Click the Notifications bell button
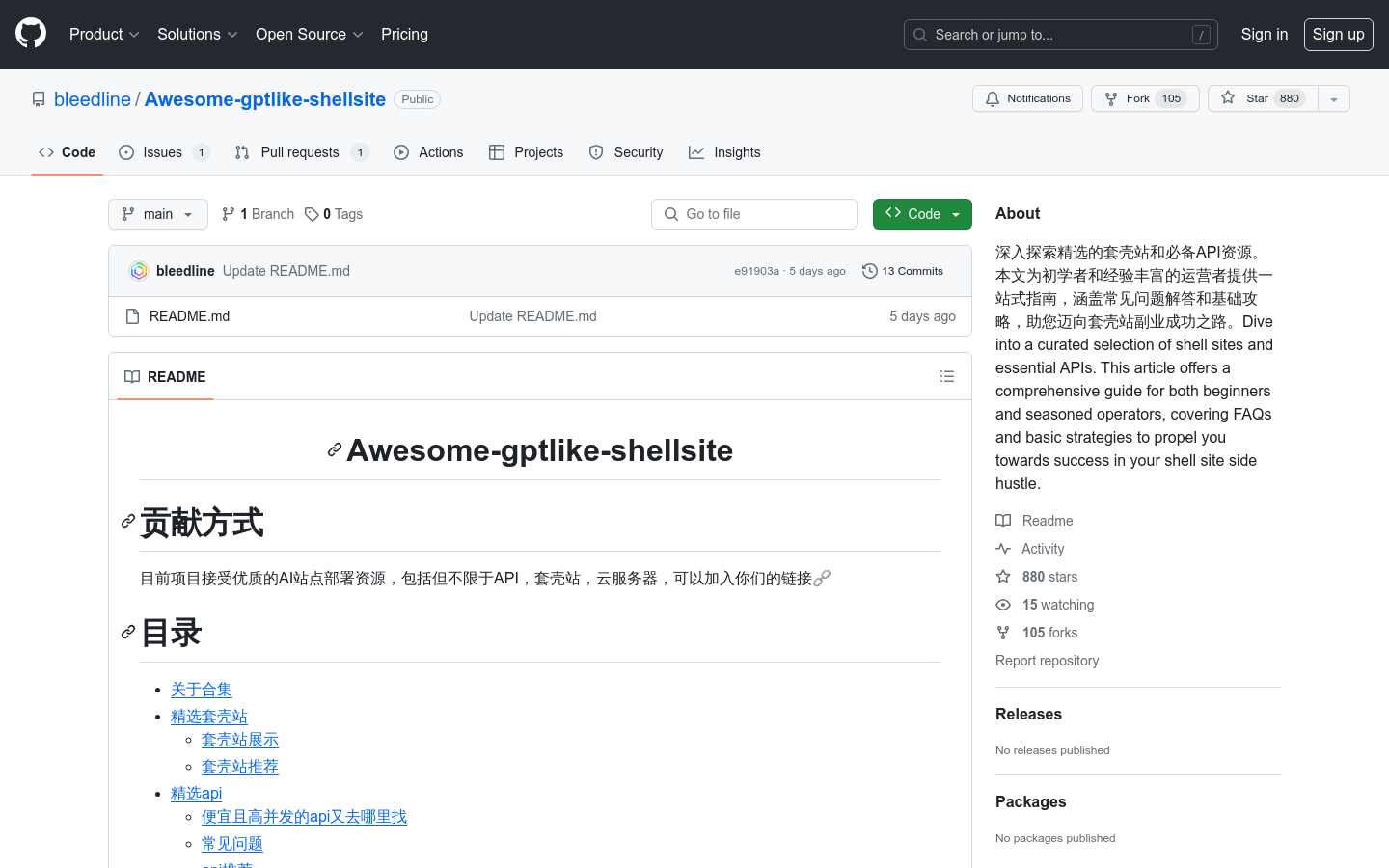 click(1027, 98)
